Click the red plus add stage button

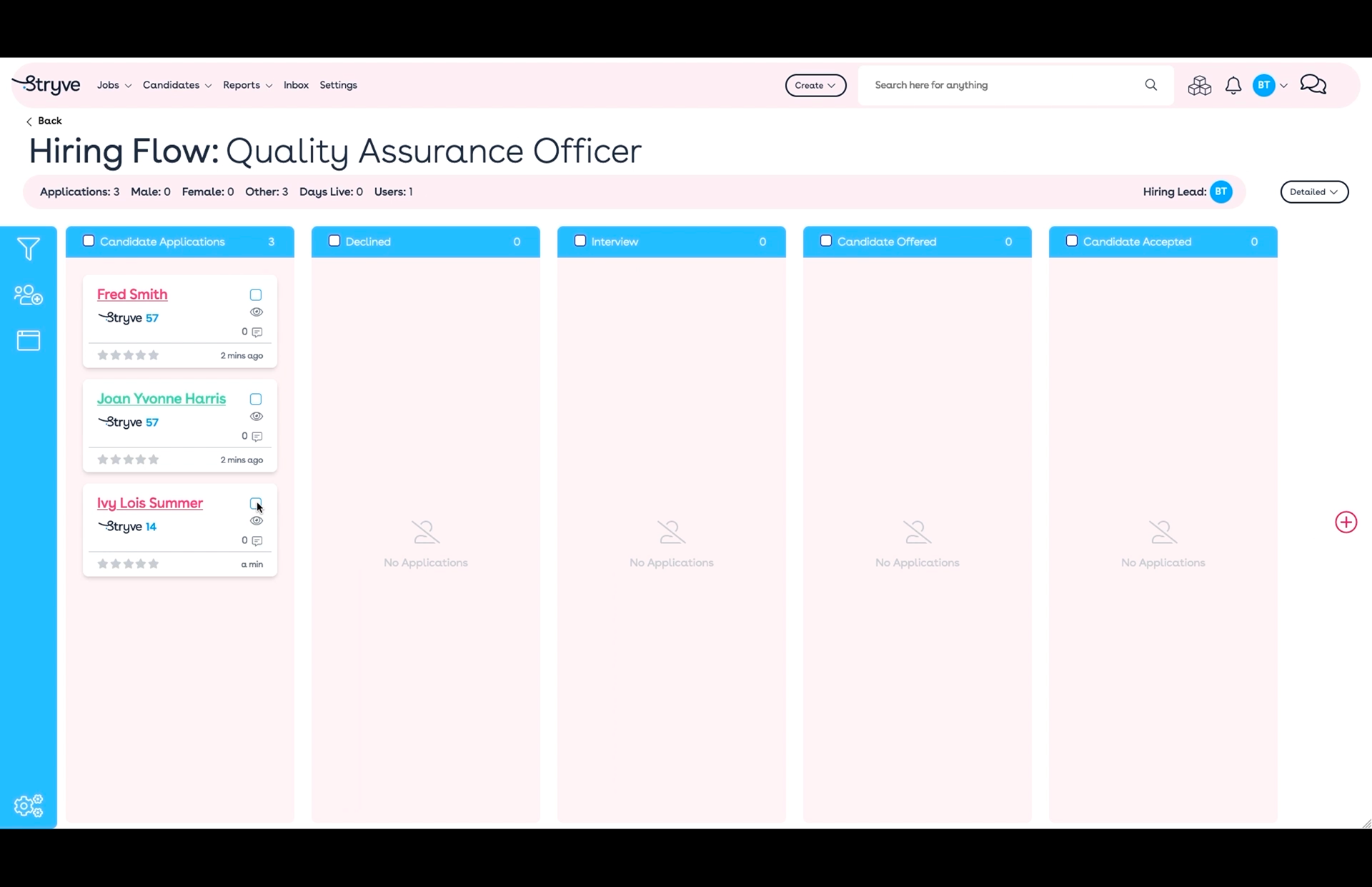[x=1346, y=522]
